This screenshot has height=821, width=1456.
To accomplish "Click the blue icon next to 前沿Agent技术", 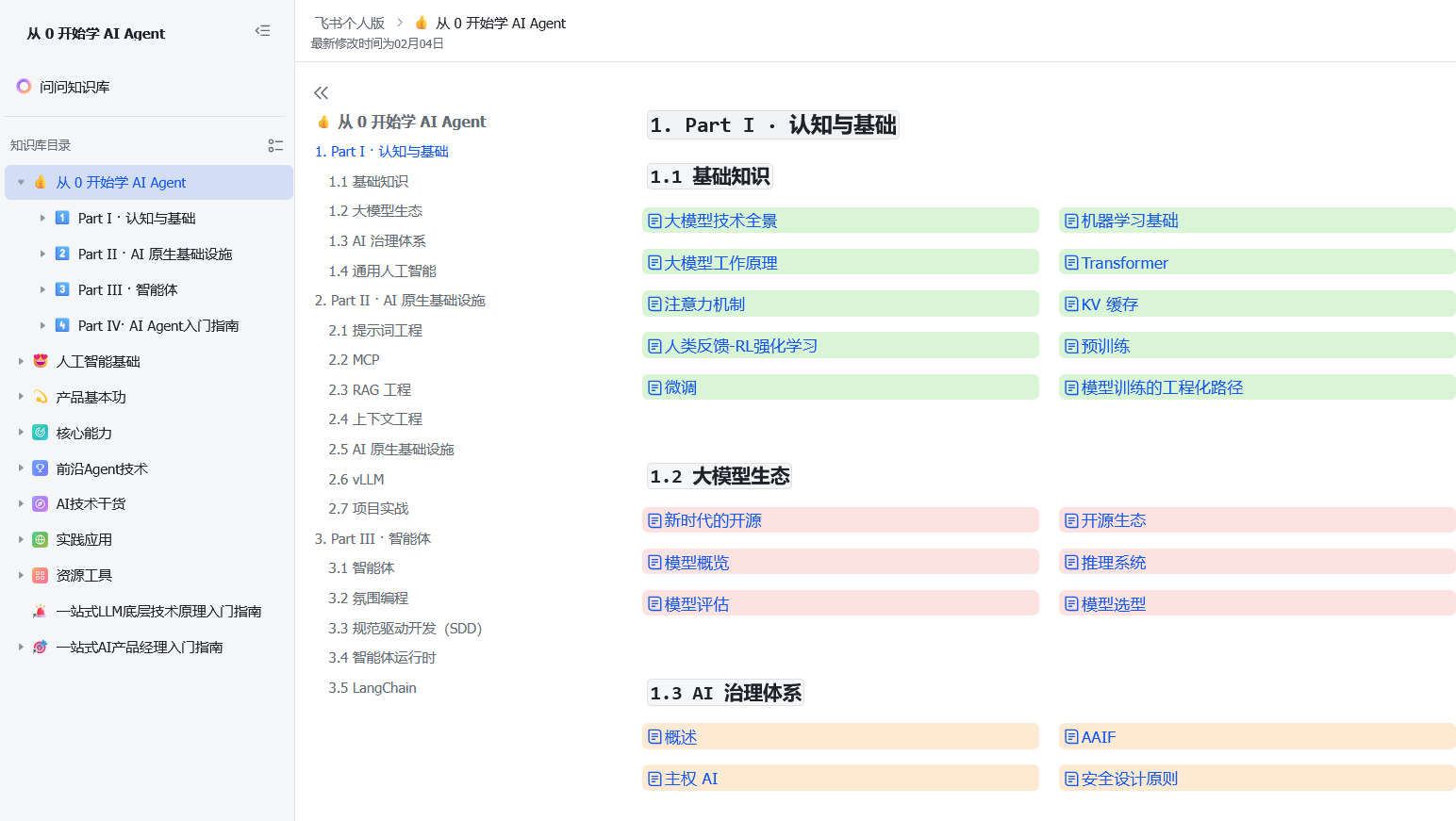I will tap(40, 468).
